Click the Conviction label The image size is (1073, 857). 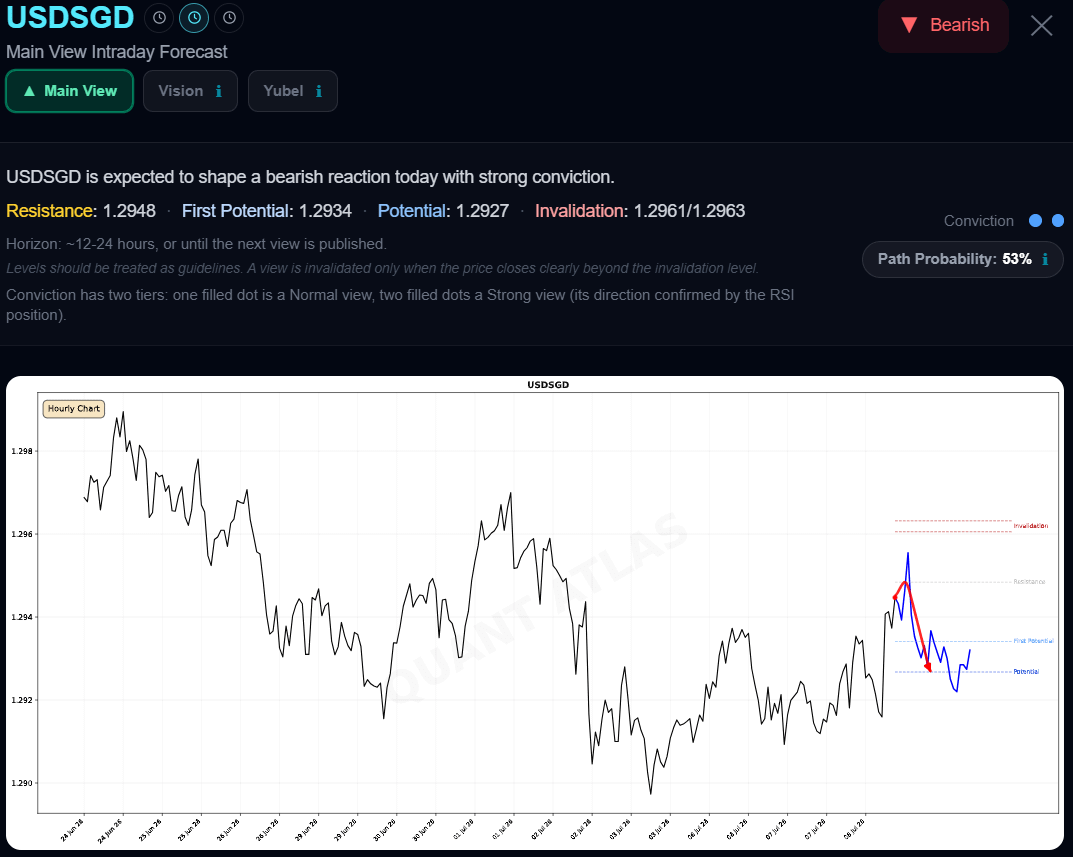coord(979,221)
